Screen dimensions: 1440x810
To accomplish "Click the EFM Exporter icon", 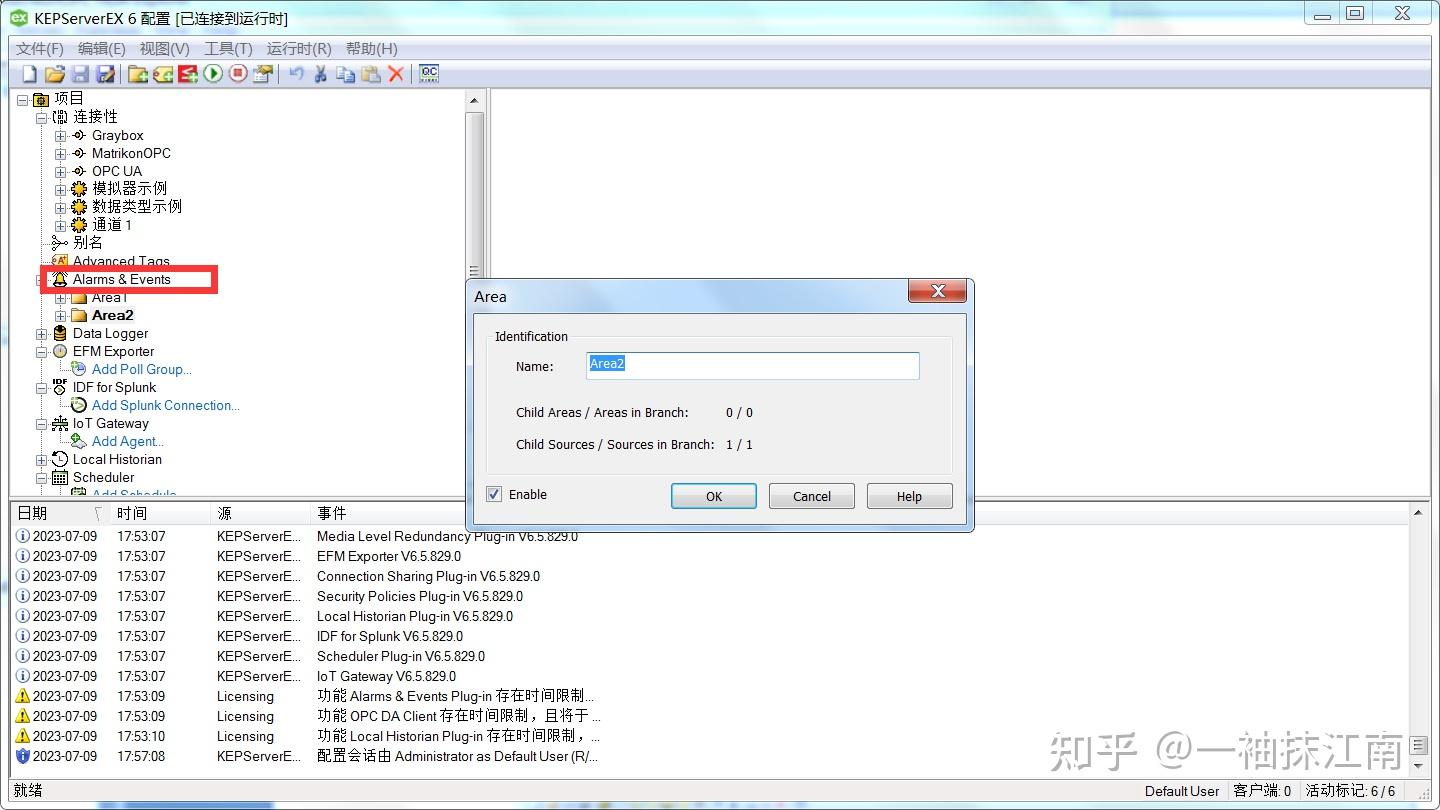I will pyautogui.click(x=60, y=351).
